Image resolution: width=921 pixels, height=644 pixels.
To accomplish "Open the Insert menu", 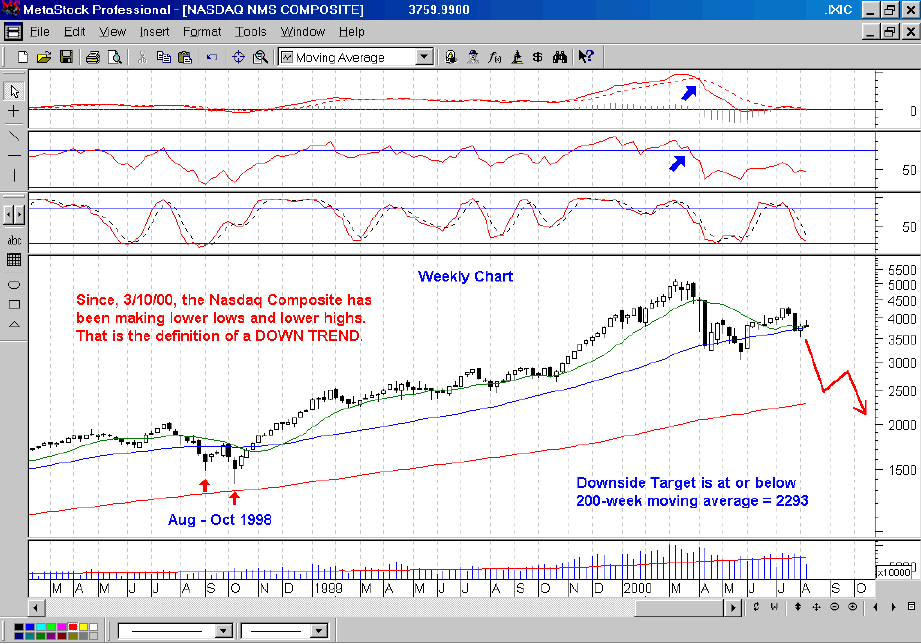I will (x=154, y=32).
